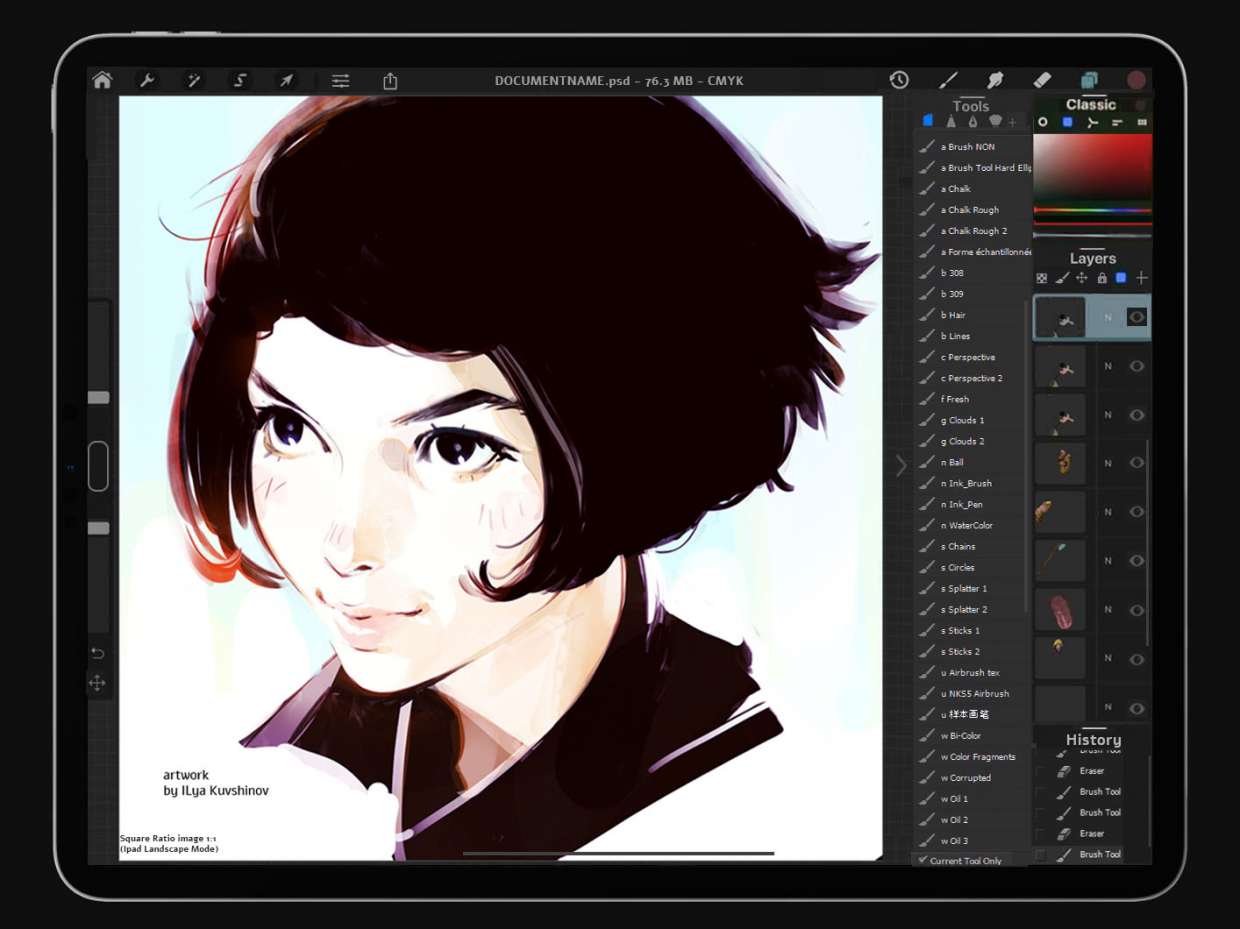Select the 'a Chalk Rough' brush preset

tap(972, 209)
